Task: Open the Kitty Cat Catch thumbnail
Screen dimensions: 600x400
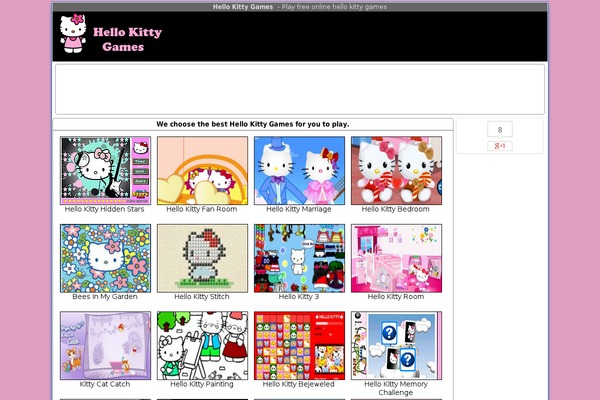Action: (106, 346)
